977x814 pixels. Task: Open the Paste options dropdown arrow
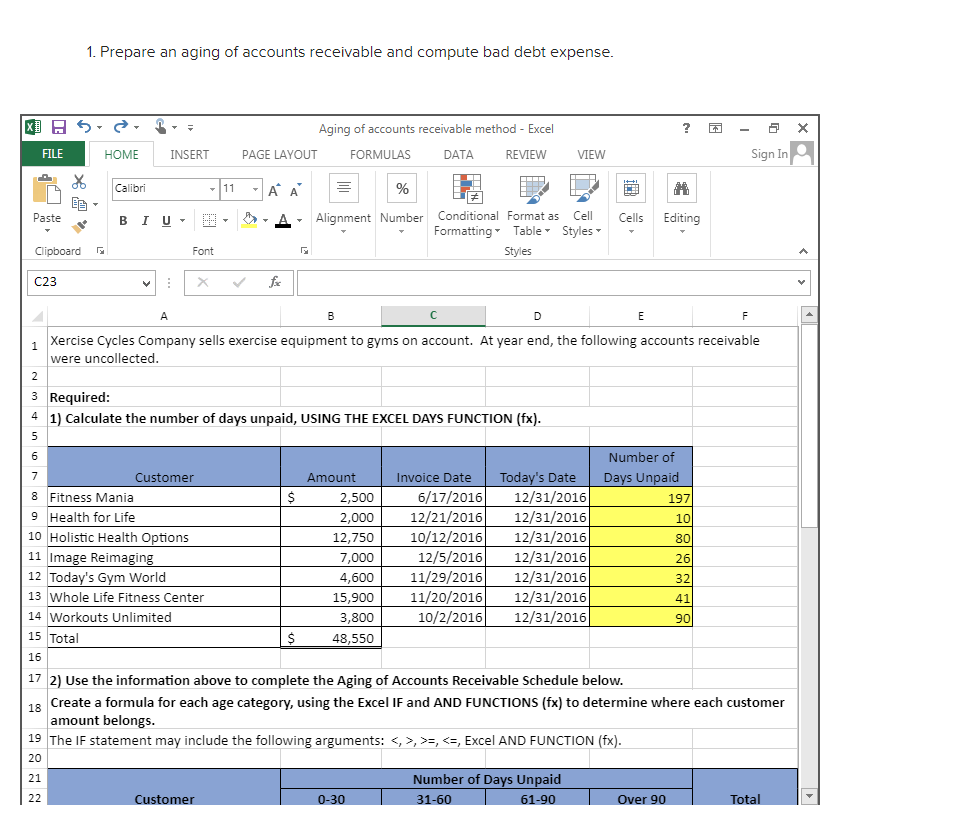click(47, 231)
